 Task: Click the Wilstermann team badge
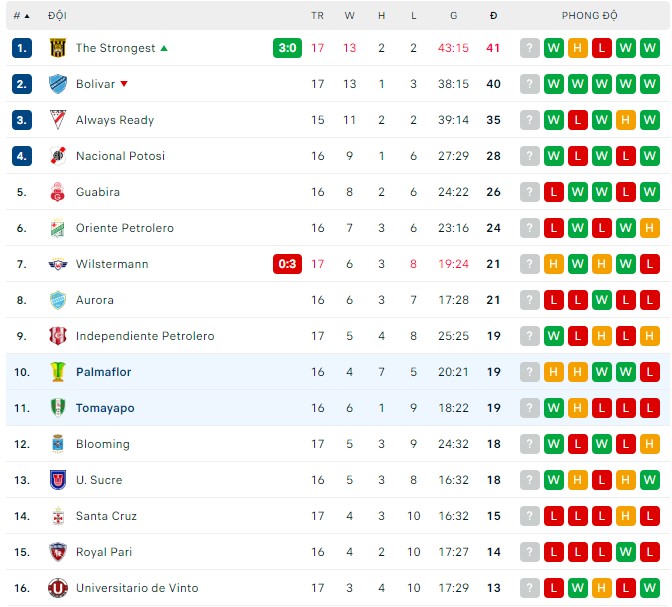pyautogui.click(x=57, y=264)
